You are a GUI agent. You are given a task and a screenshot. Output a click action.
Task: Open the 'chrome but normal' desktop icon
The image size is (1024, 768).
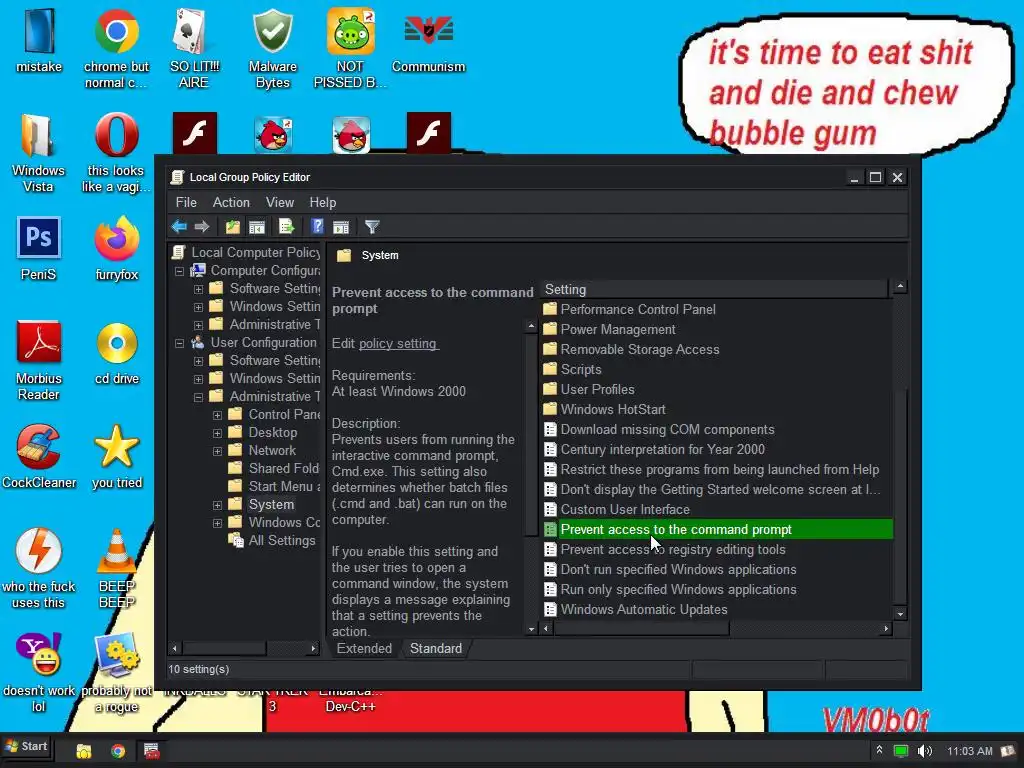(x=116, y=48)
